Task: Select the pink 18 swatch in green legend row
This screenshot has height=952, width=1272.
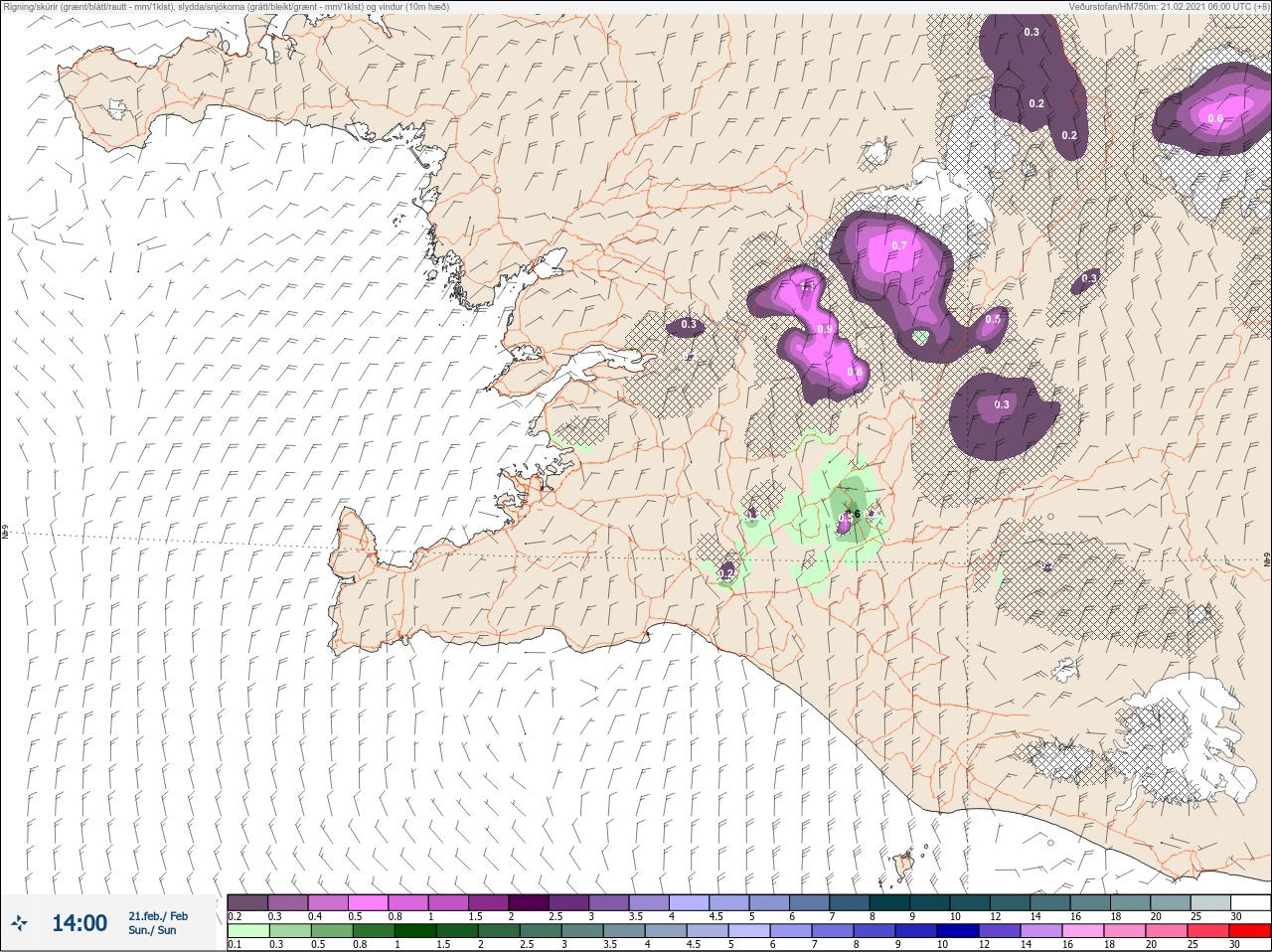Action: pos(1124,931)
